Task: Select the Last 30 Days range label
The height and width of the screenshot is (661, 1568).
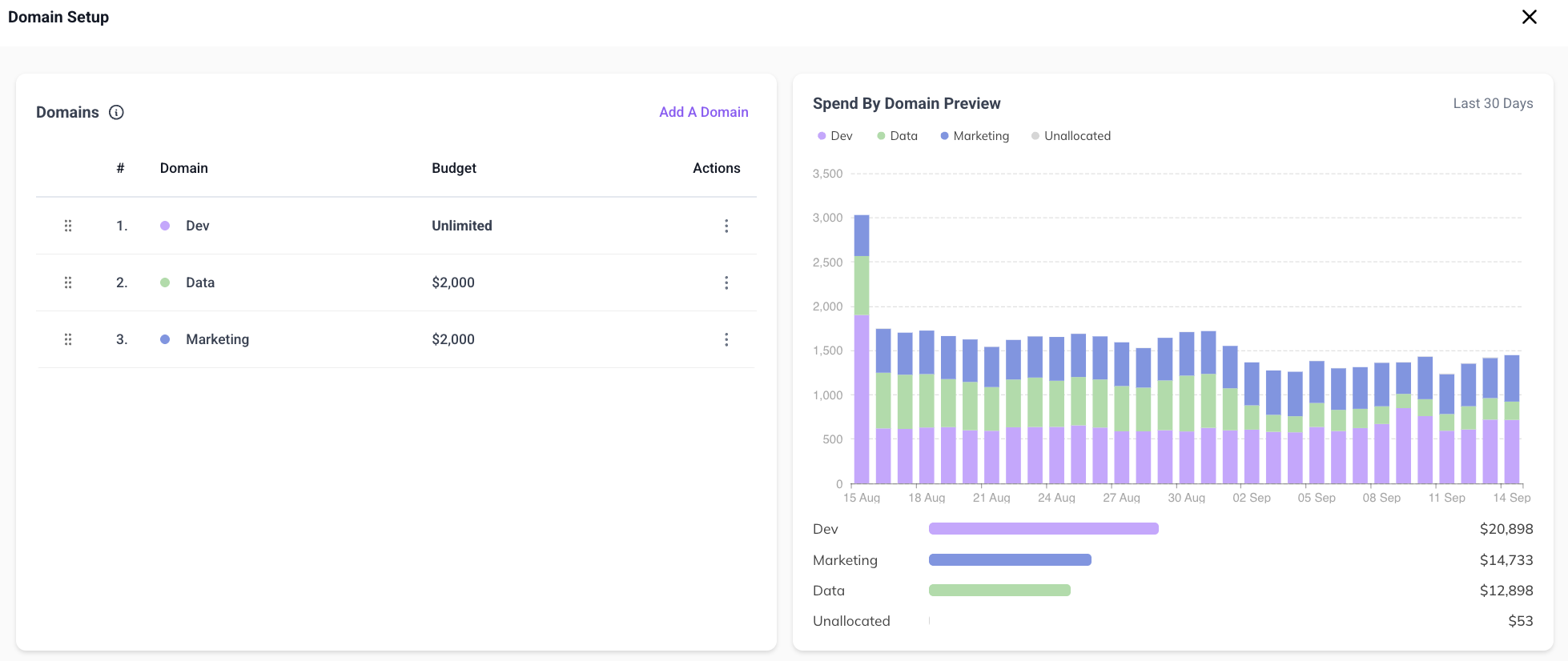Action: click(x=1493, y=103)
